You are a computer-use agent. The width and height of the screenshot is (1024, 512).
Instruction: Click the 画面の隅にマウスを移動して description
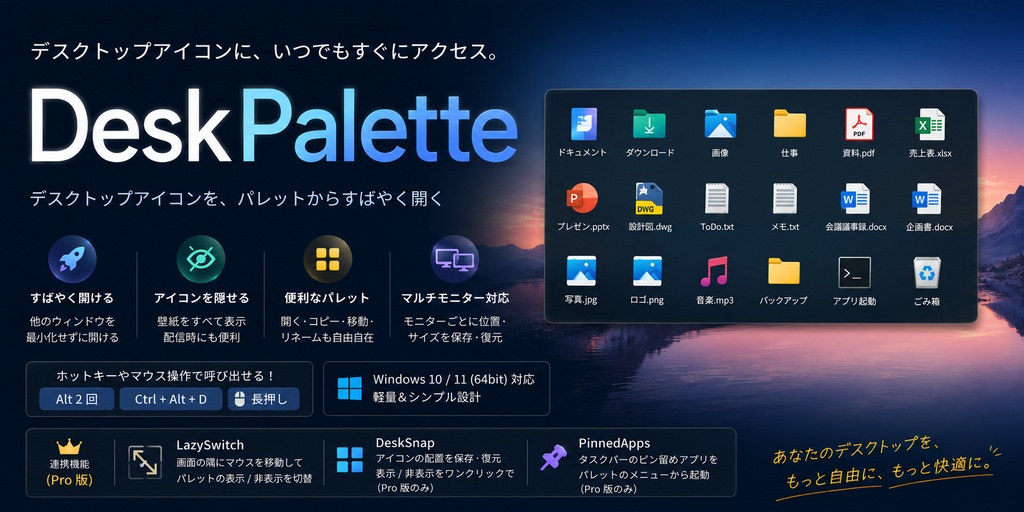pos(240,463)
